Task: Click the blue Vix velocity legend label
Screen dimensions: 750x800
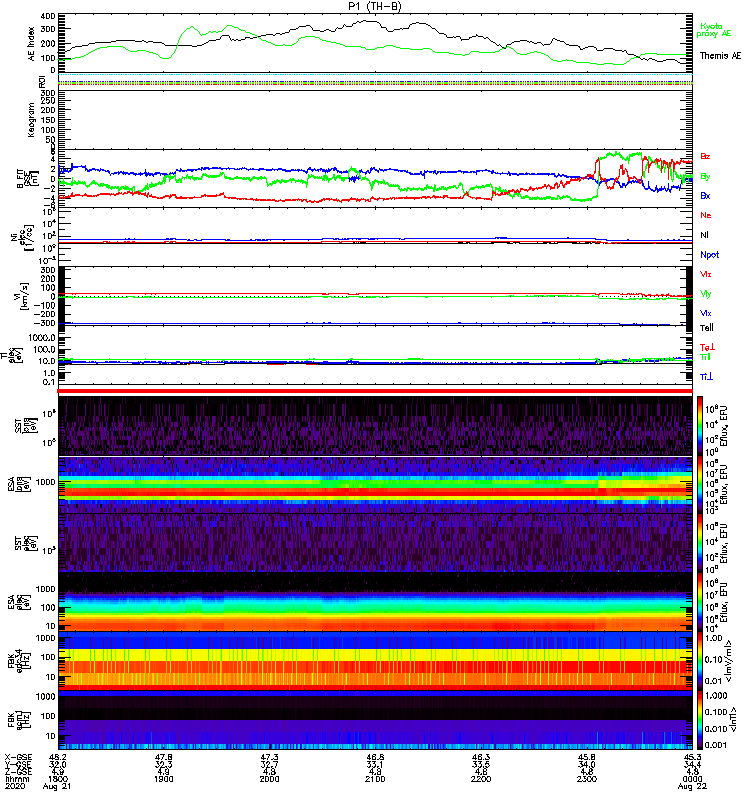Action: pyautogui.click(x=706, y=312)
